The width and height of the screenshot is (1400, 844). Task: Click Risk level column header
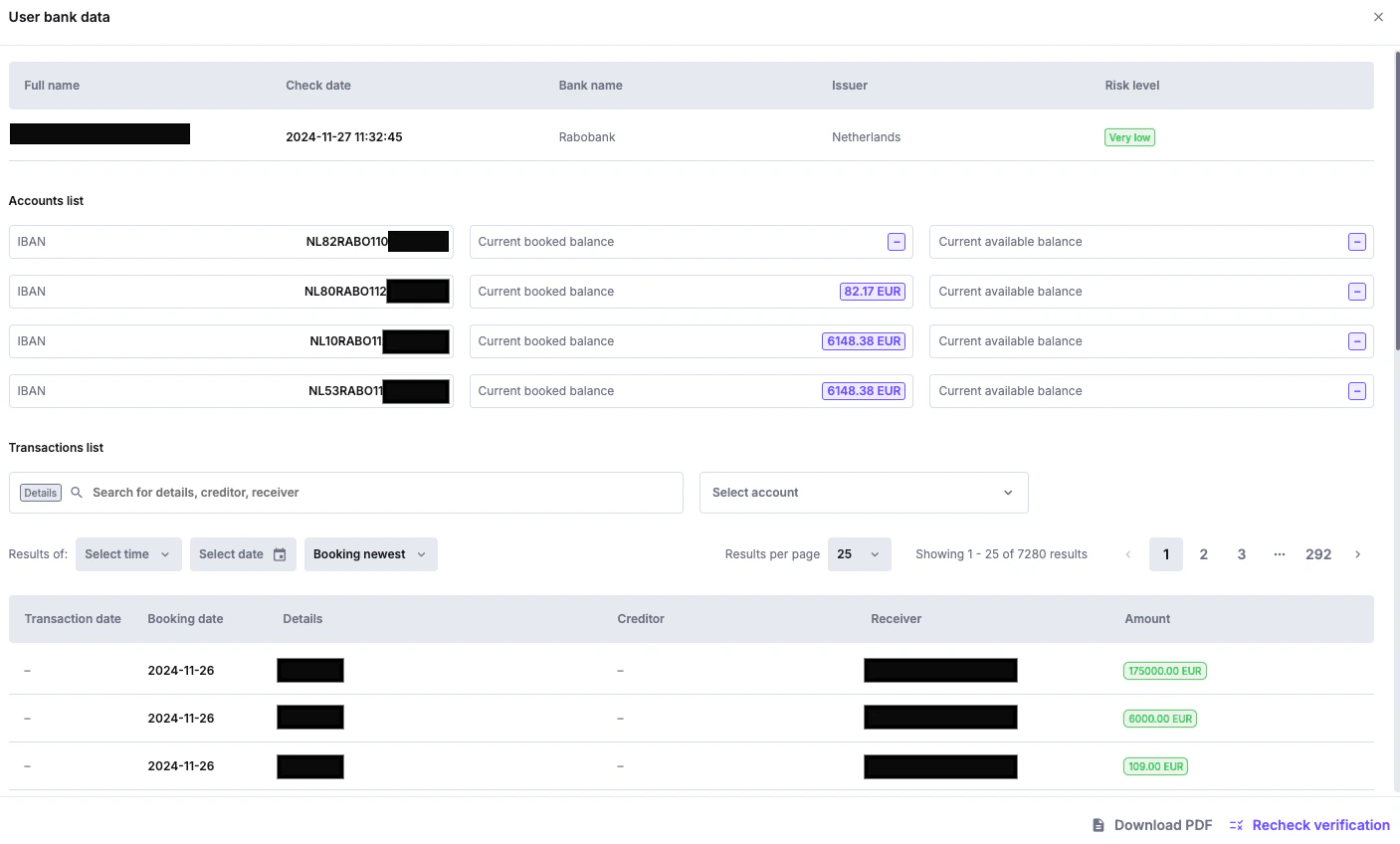[x=1132, y=86]
